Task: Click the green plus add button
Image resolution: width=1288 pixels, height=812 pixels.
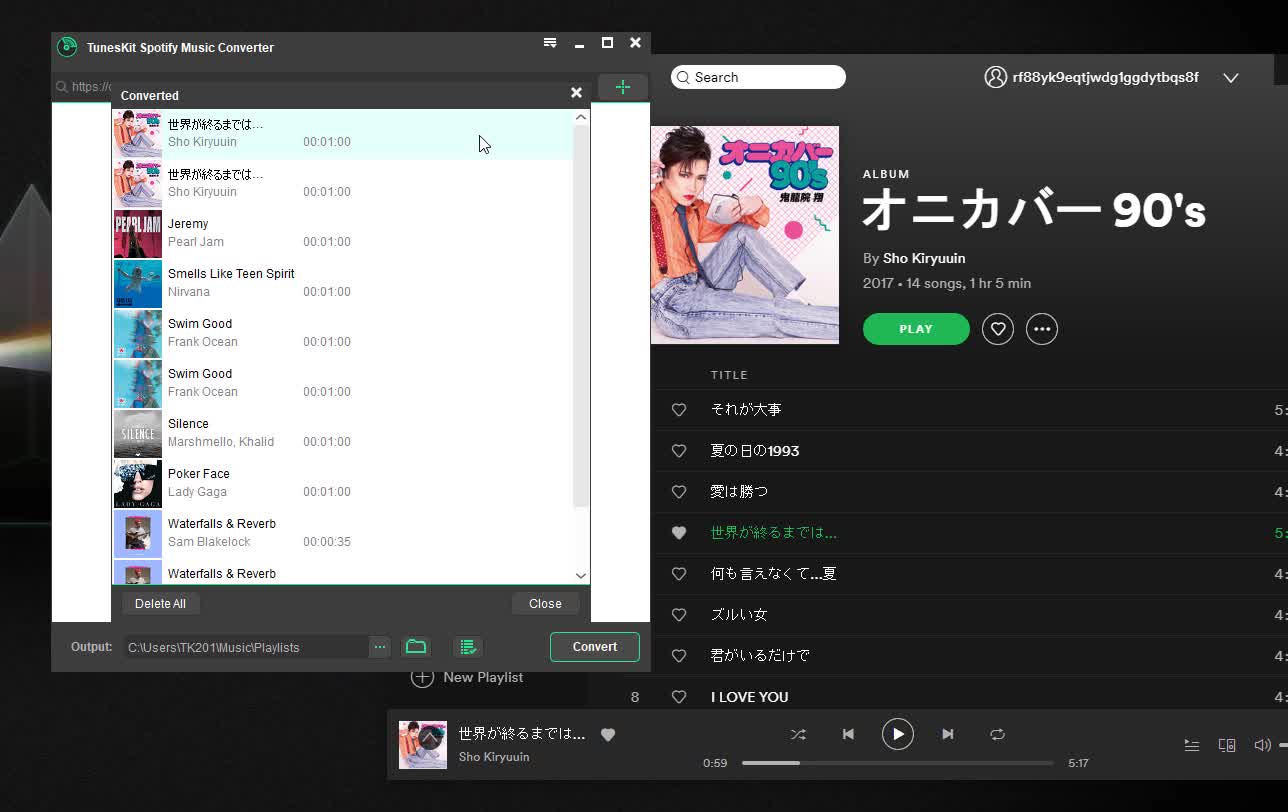Action: point(623,87)
